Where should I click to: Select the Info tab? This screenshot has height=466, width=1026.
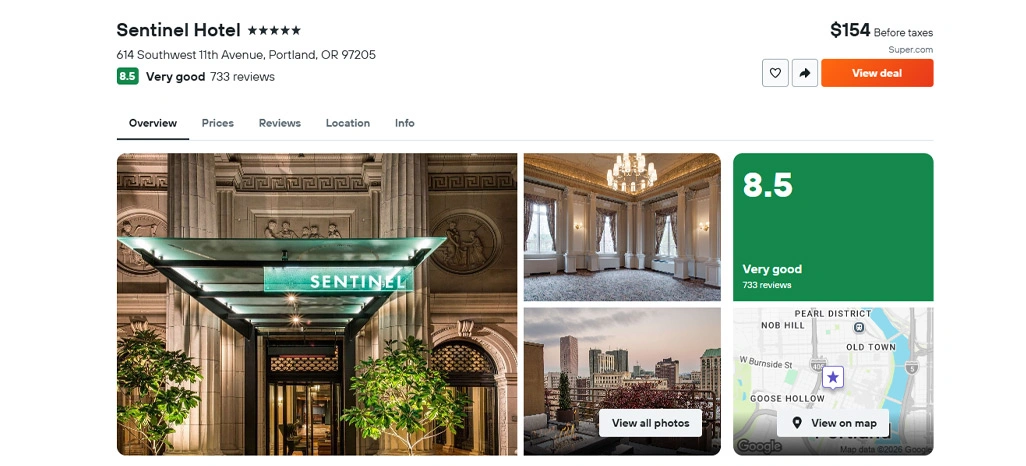click(x=404, y=123)
